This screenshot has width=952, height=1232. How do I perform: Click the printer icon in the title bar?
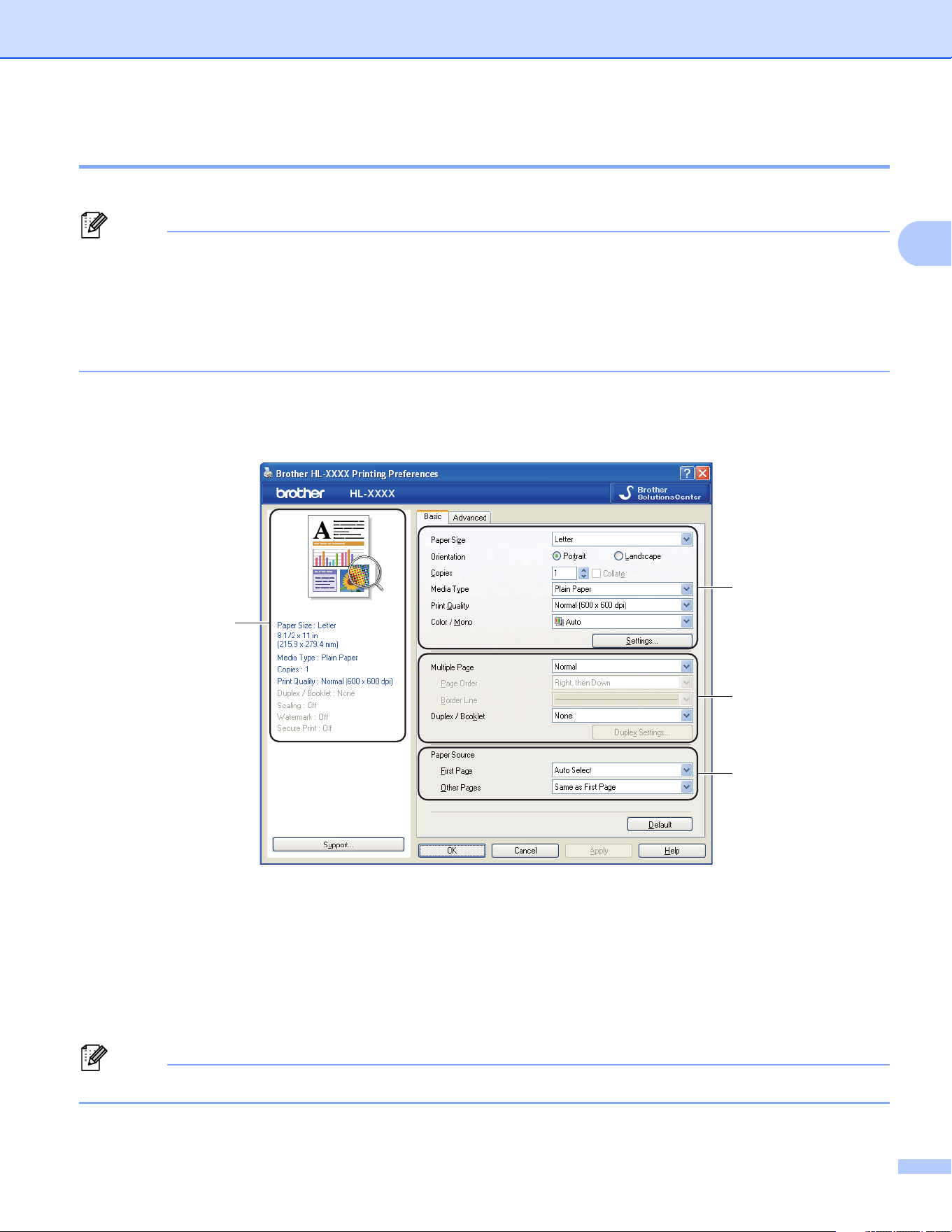[269, 473]
